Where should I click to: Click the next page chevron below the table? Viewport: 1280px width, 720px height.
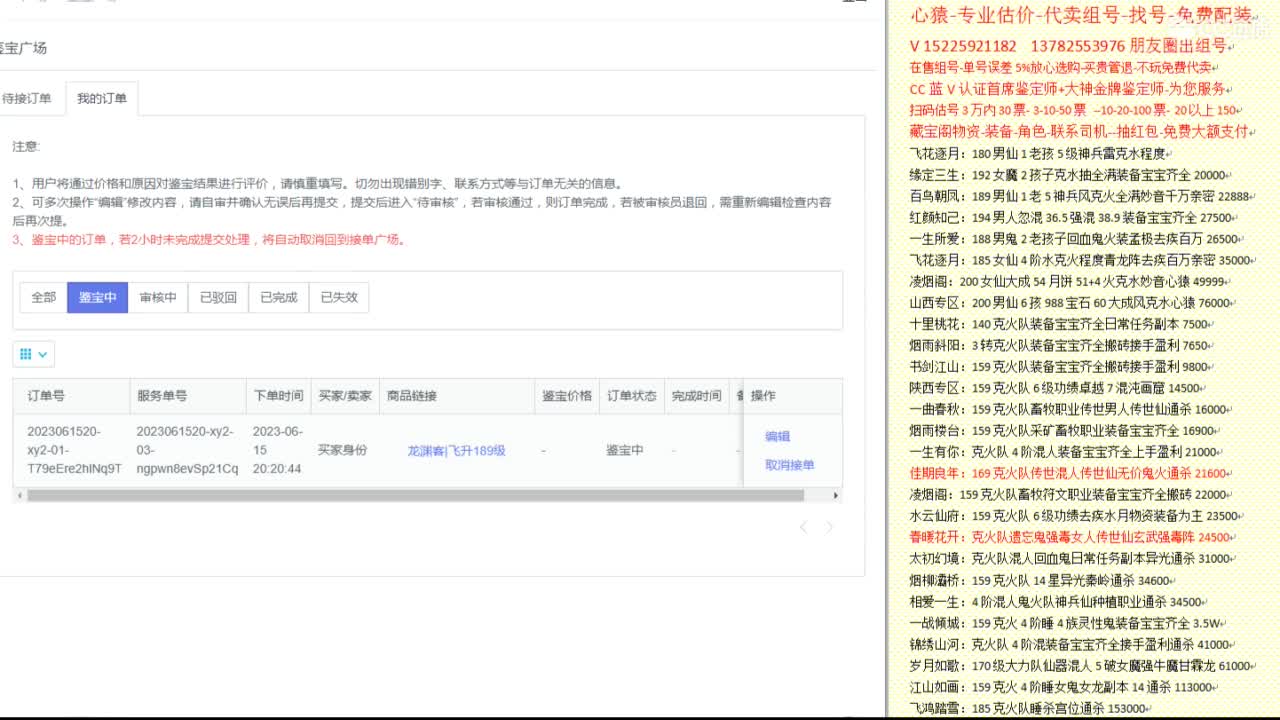829,527
